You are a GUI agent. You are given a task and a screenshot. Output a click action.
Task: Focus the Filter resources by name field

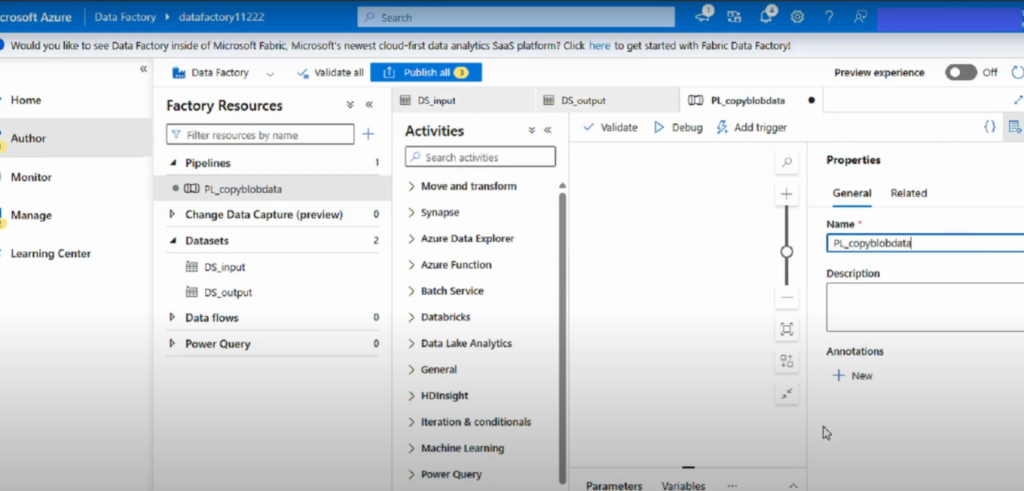click(x=261, y=135)
